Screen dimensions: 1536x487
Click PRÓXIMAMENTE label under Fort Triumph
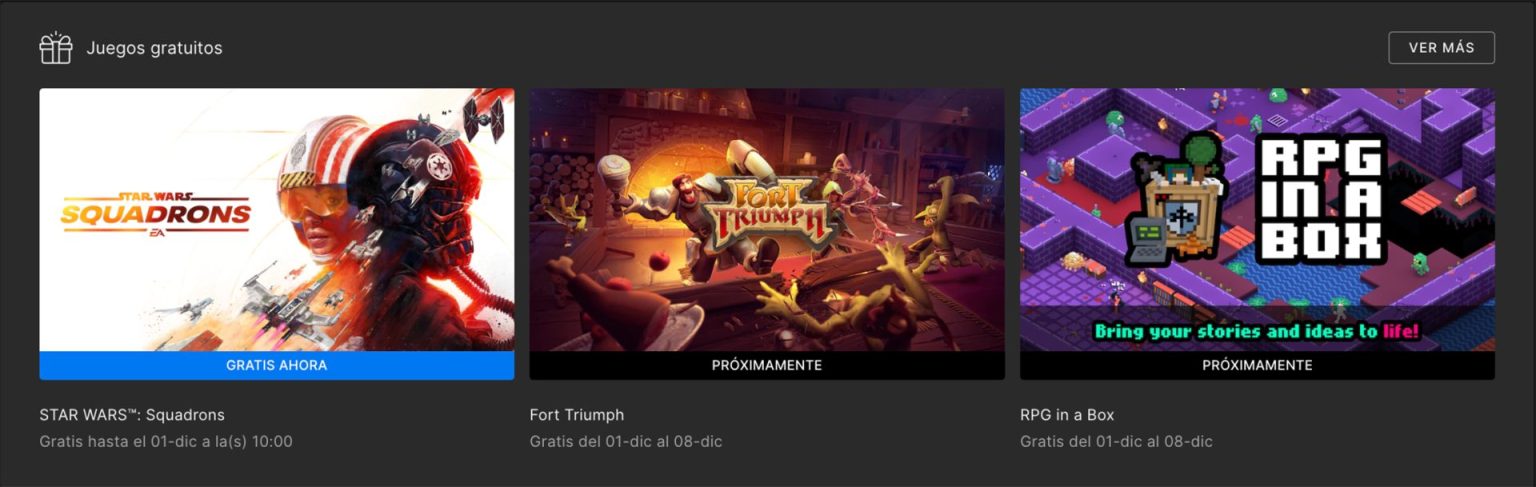[x=767, y=366]
